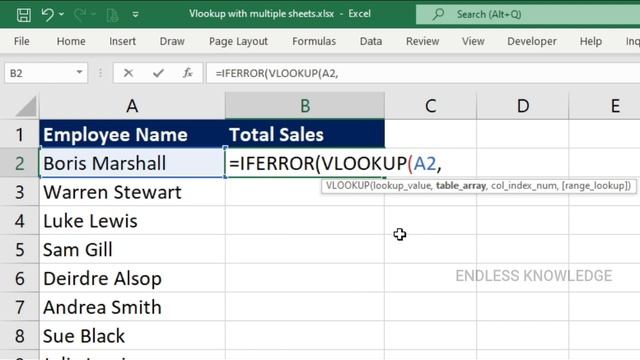Switch to the View tab
Viewport: 640px width, 360px height.
pos(473,41)
